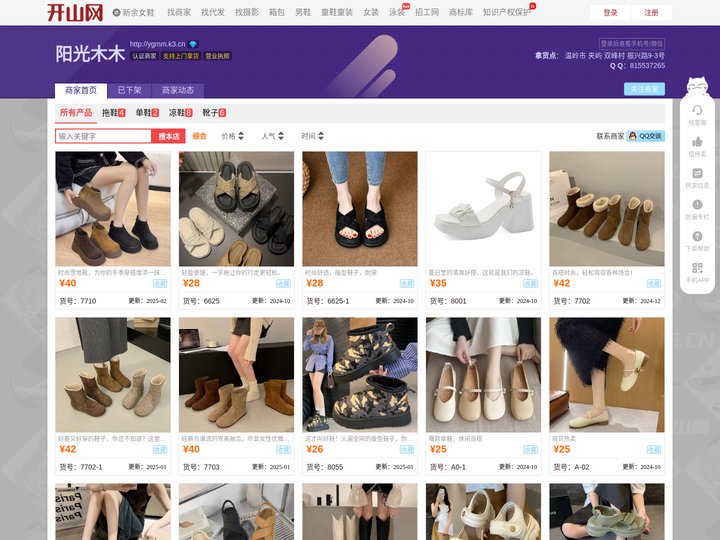Open 找摄影 in top navigation

247,12
